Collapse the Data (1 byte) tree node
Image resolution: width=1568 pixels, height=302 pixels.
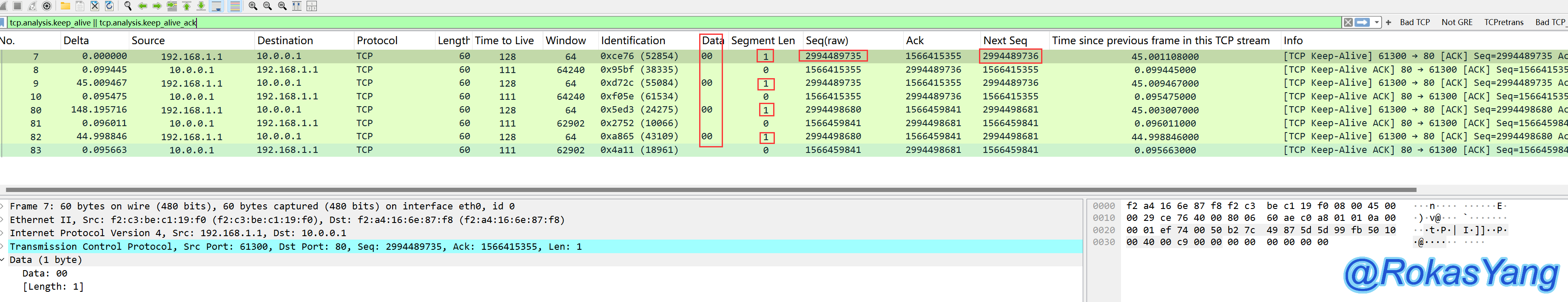(3, 260)
